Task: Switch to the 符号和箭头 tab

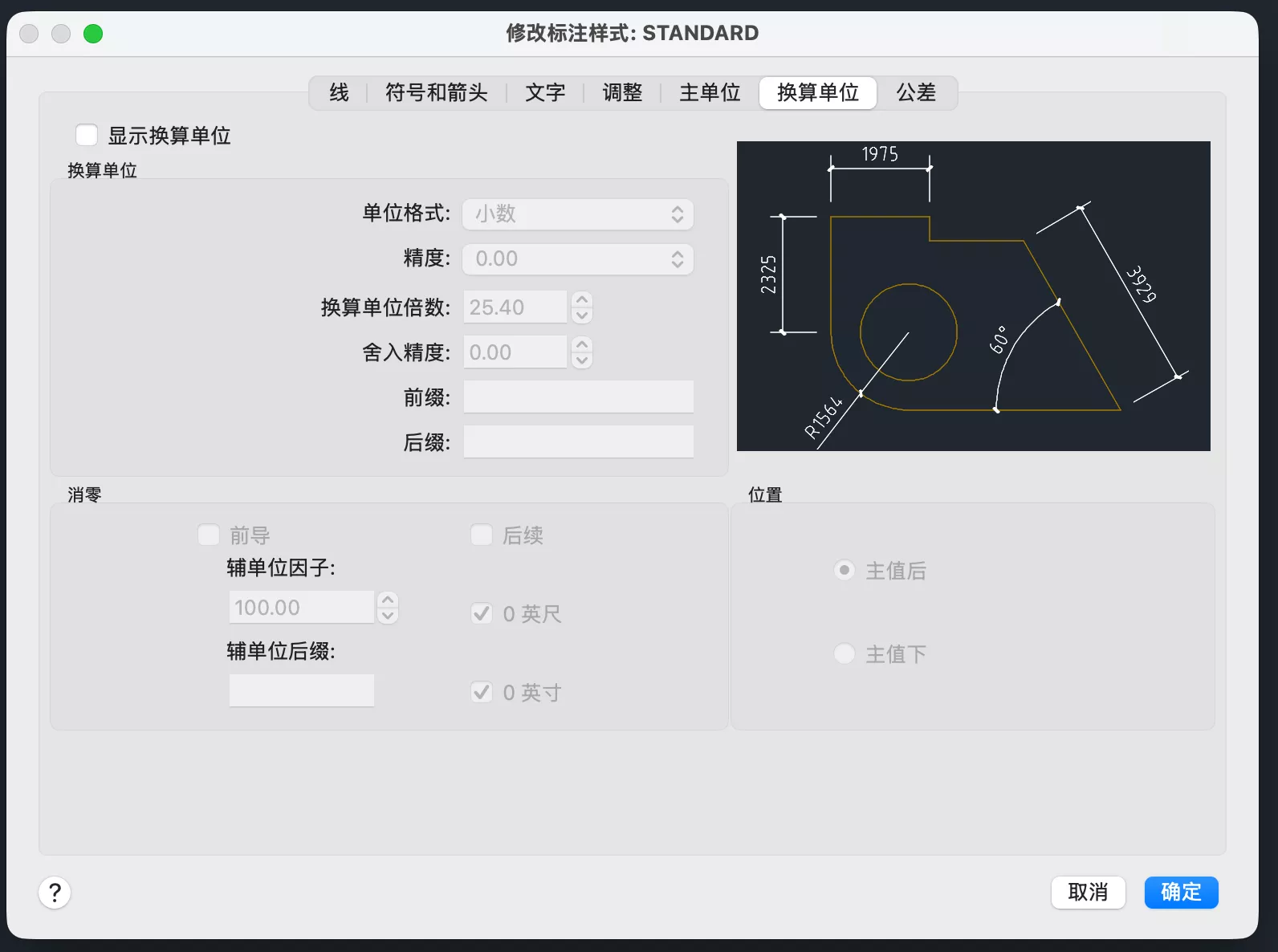Action: [x=436, y=93]
